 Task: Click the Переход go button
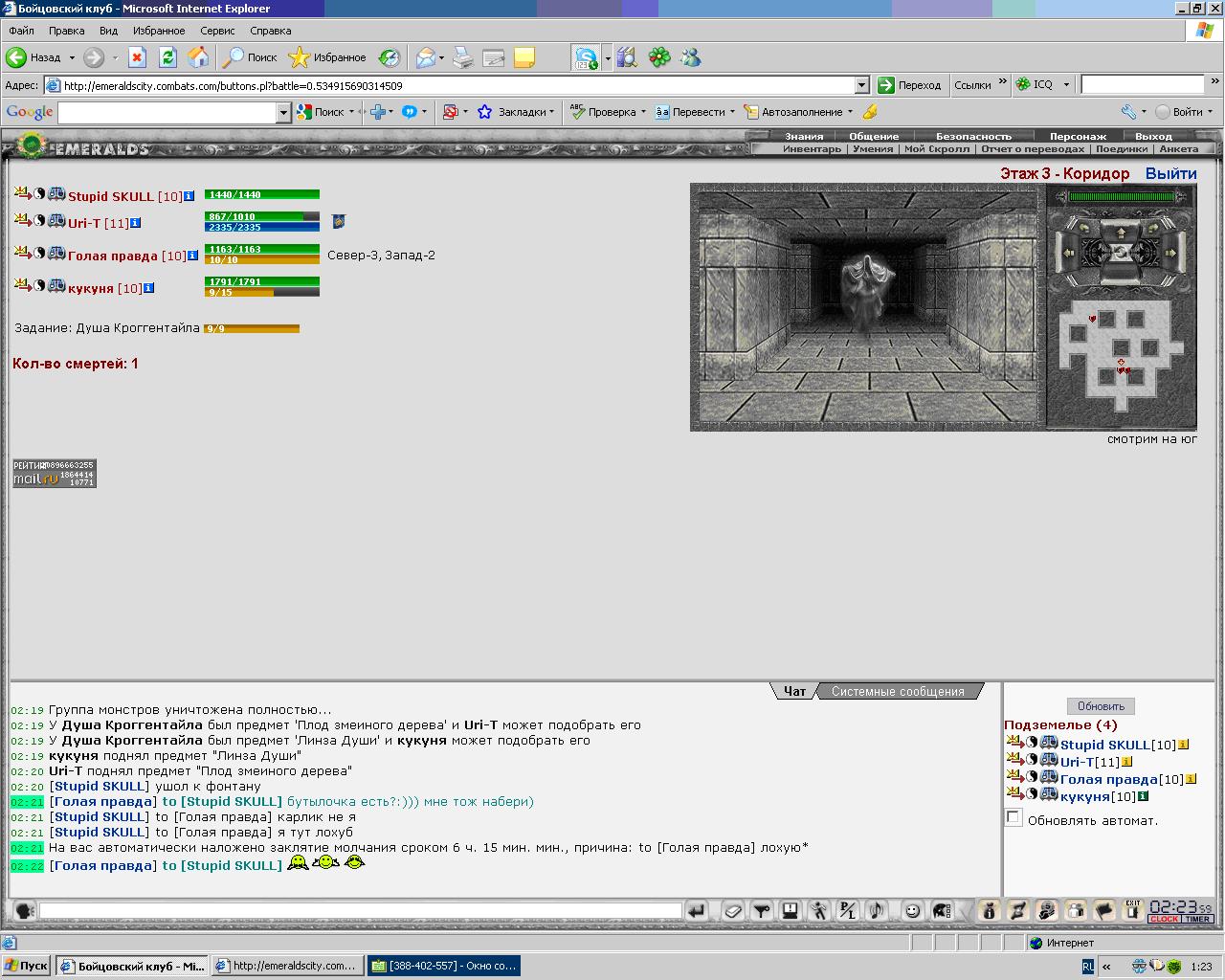910,85
